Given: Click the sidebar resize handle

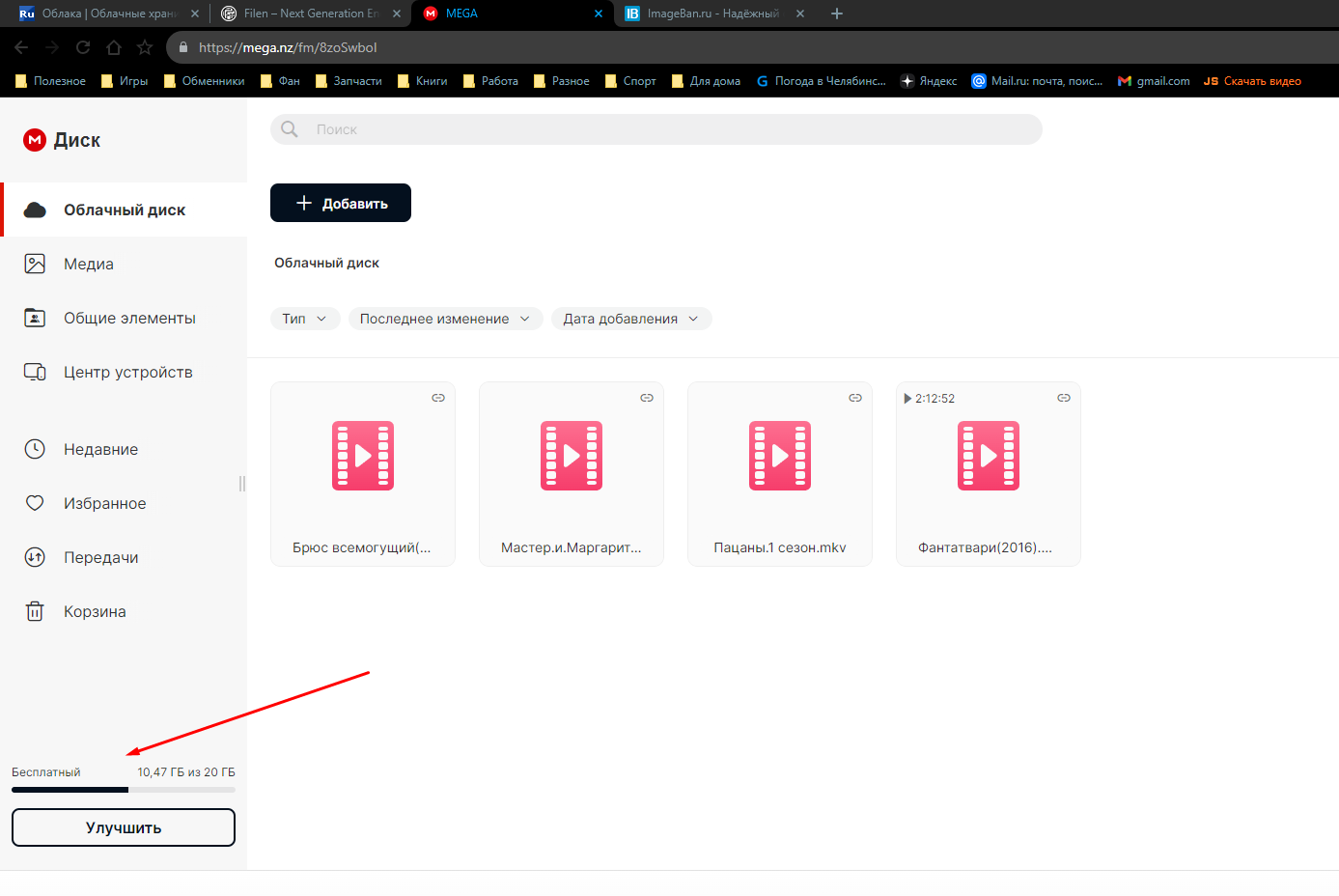Looking at the screenshot, I should coord(242,484).
